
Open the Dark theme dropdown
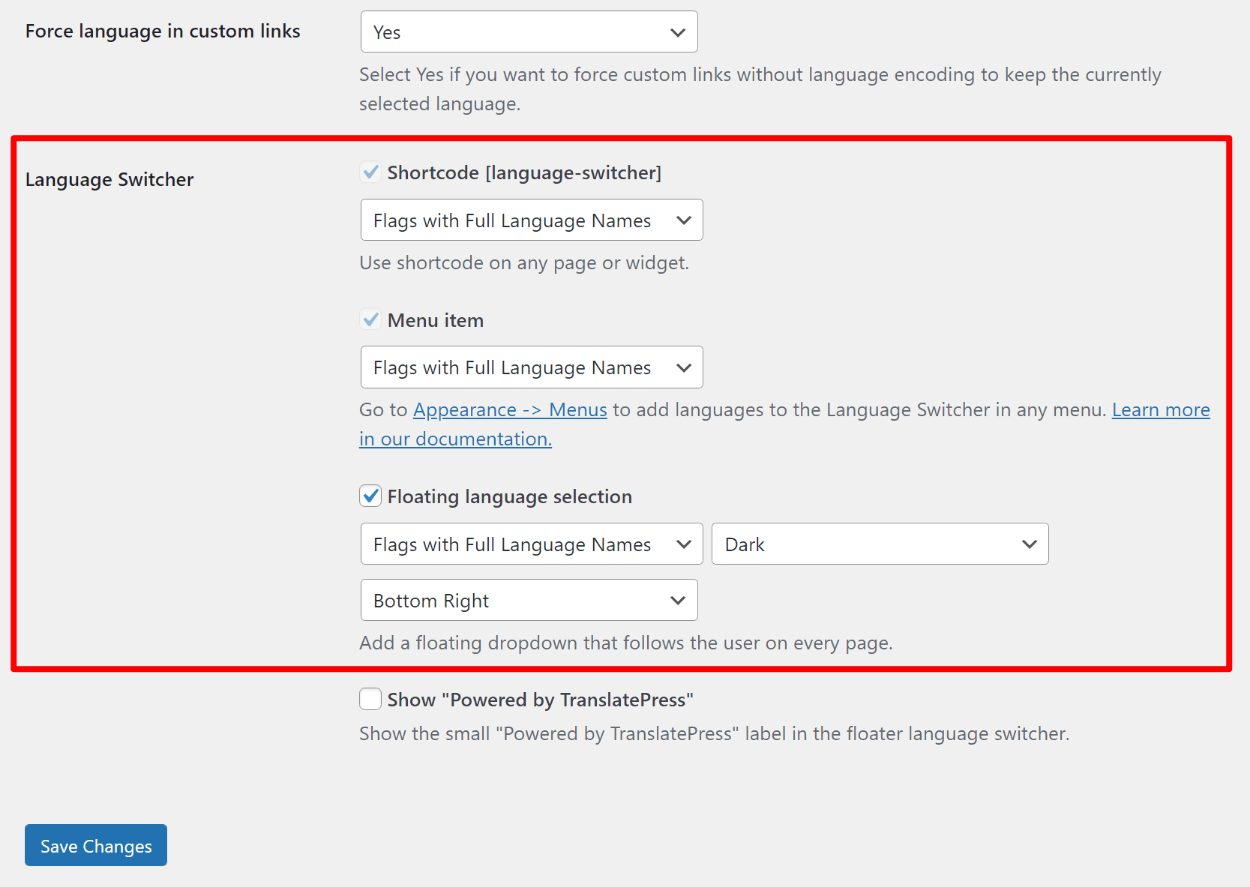click(880, 544)
